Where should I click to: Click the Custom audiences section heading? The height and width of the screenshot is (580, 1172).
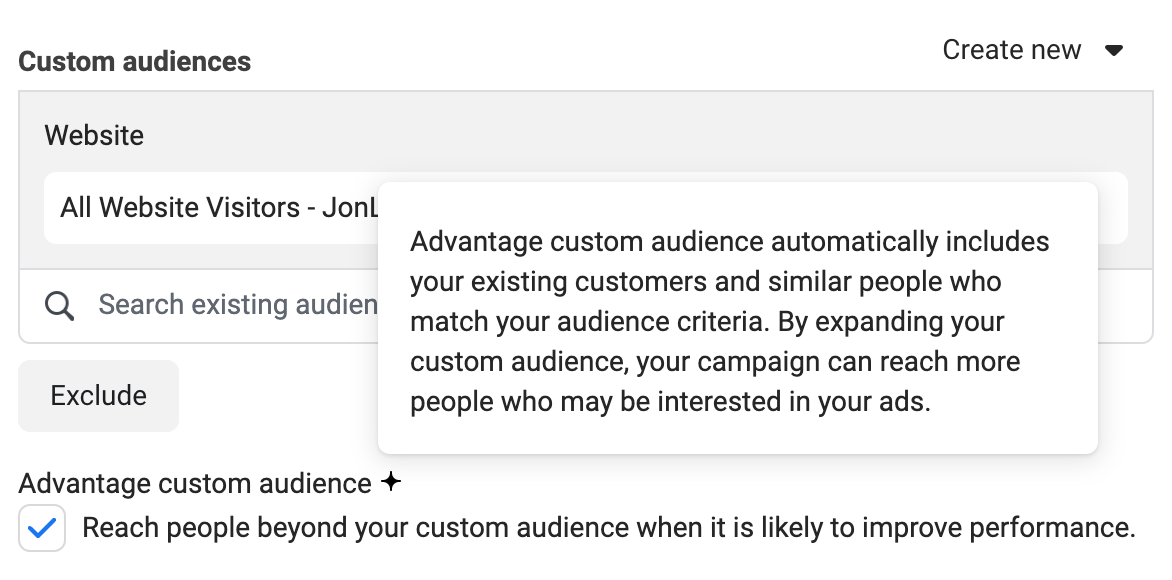135,61
